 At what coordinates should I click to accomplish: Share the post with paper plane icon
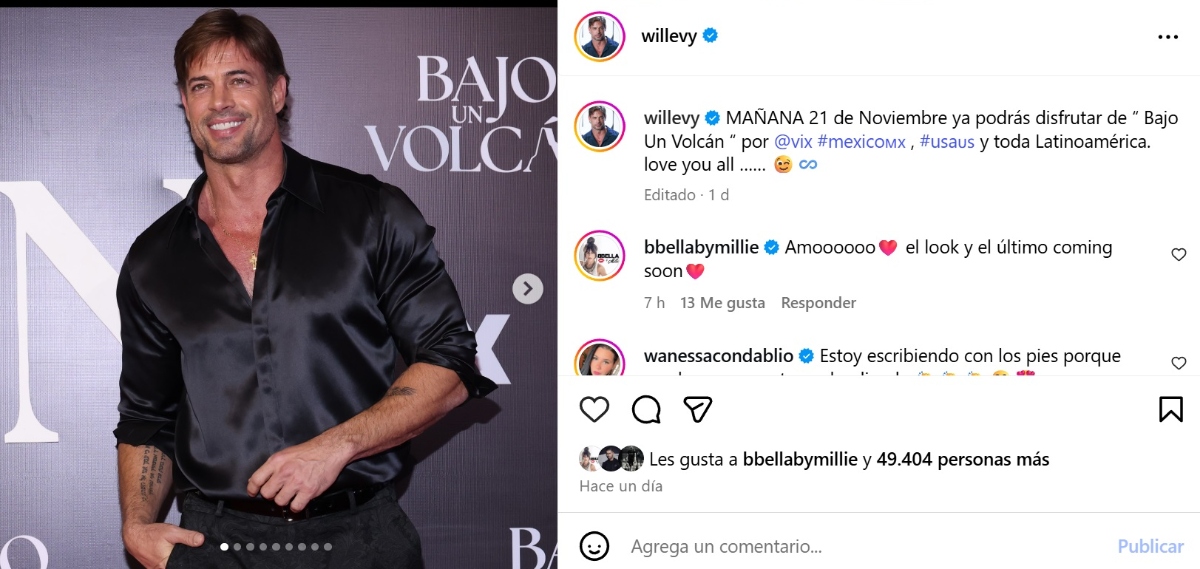[698, 409]
